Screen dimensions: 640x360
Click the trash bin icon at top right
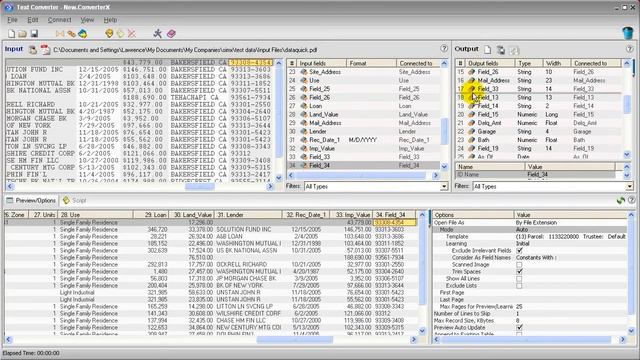[x=628, y=33]
